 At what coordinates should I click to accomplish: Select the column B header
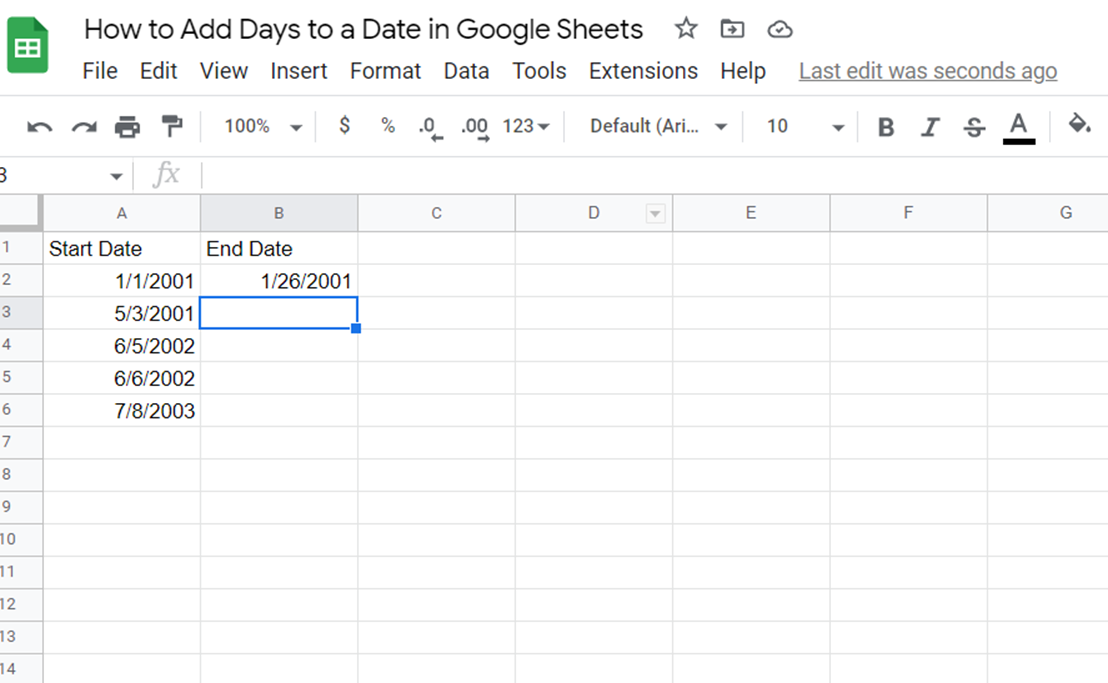click(279, 213)
